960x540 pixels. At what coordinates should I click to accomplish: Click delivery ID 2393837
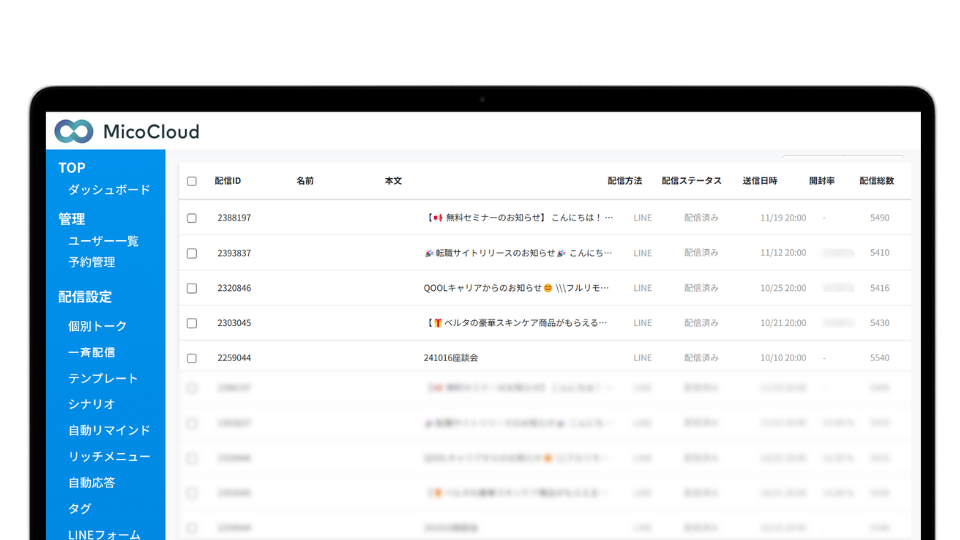click(x=234, y=253)
